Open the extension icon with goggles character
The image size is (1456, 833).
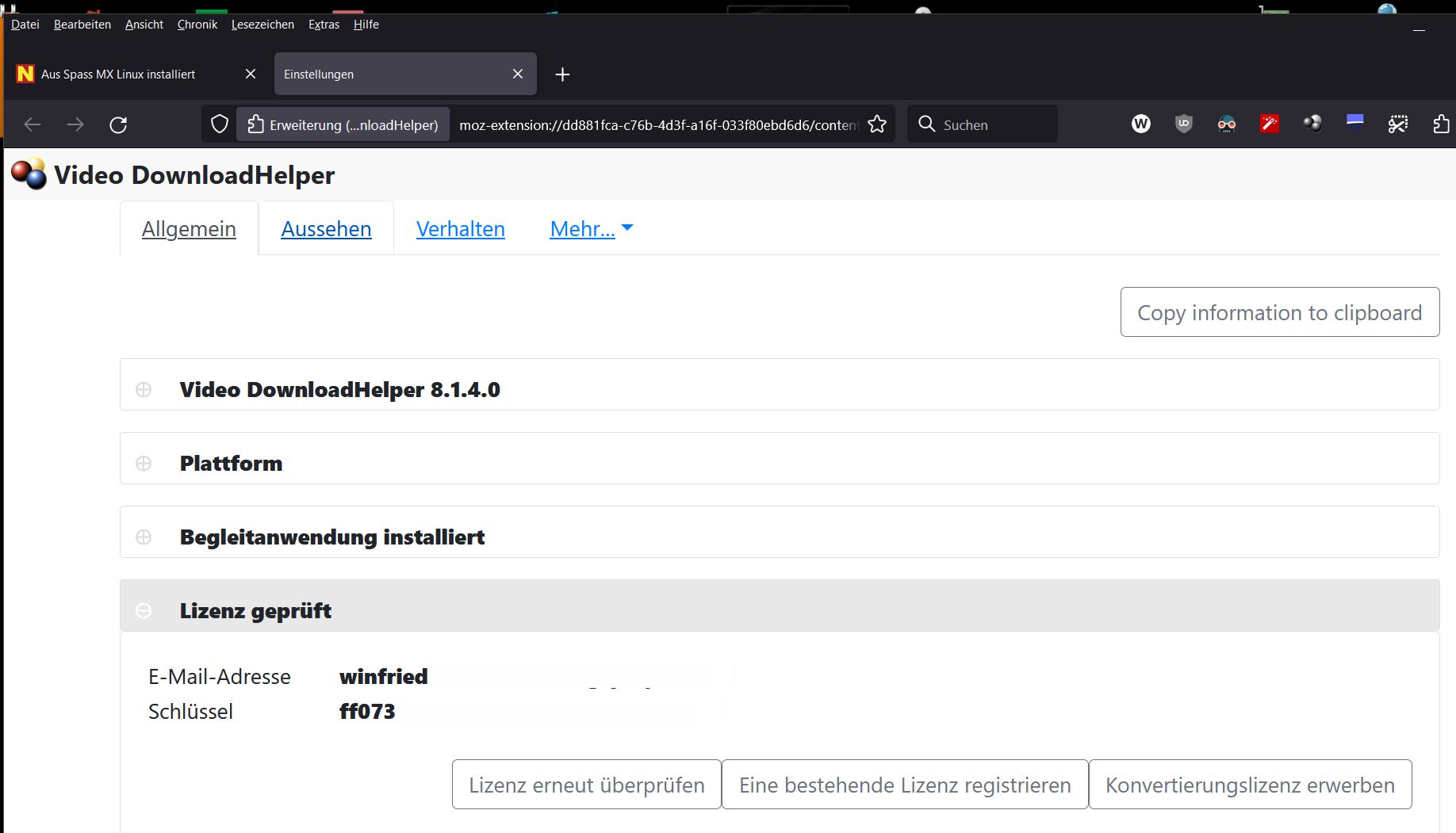1227,124
